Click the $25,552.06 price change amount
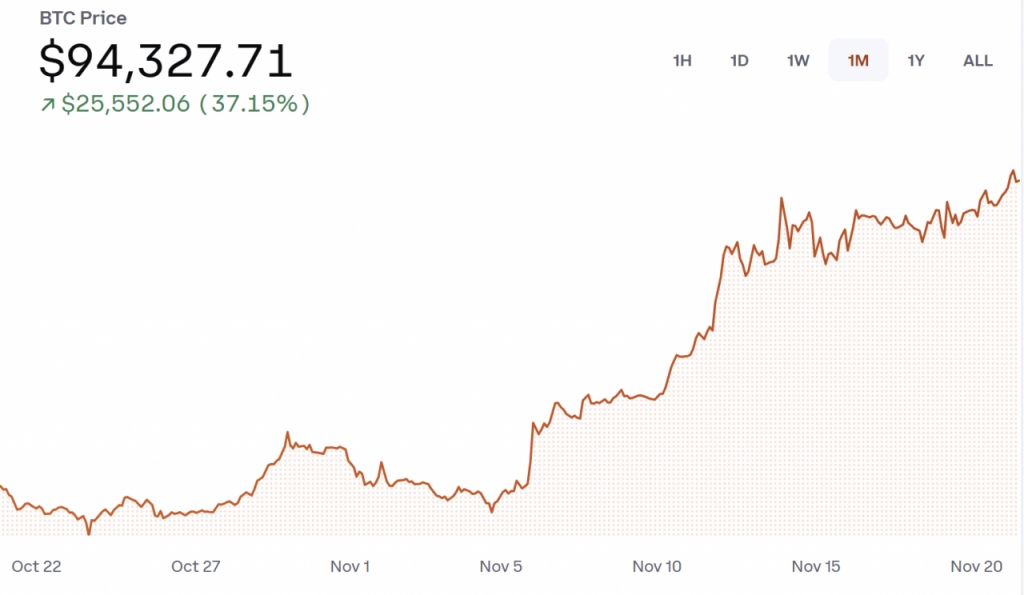This screenshot has height=595, width=1024. coord(126,104)
